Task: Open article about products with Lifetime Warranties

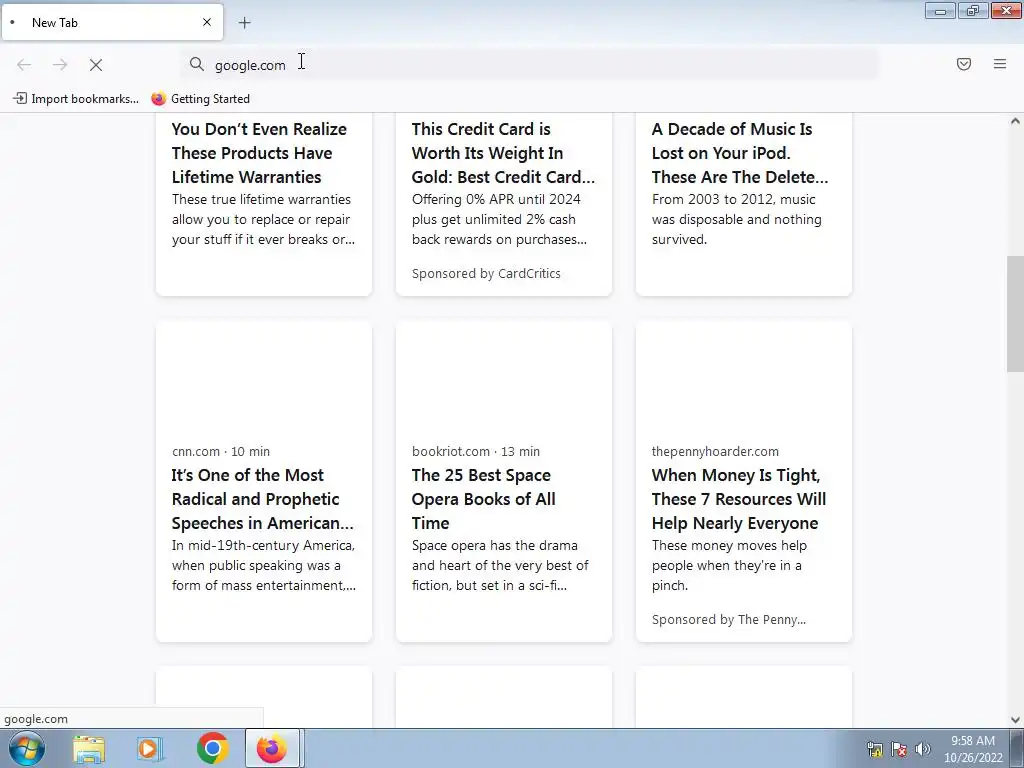Action: pyautogui.click(x=259, y=153)
